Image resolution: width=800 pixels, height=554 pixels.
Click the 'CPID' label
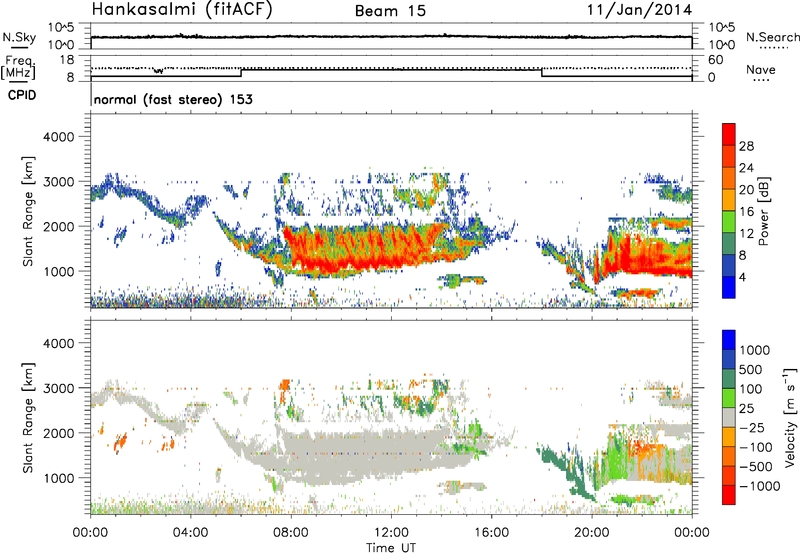pos(22,95)
